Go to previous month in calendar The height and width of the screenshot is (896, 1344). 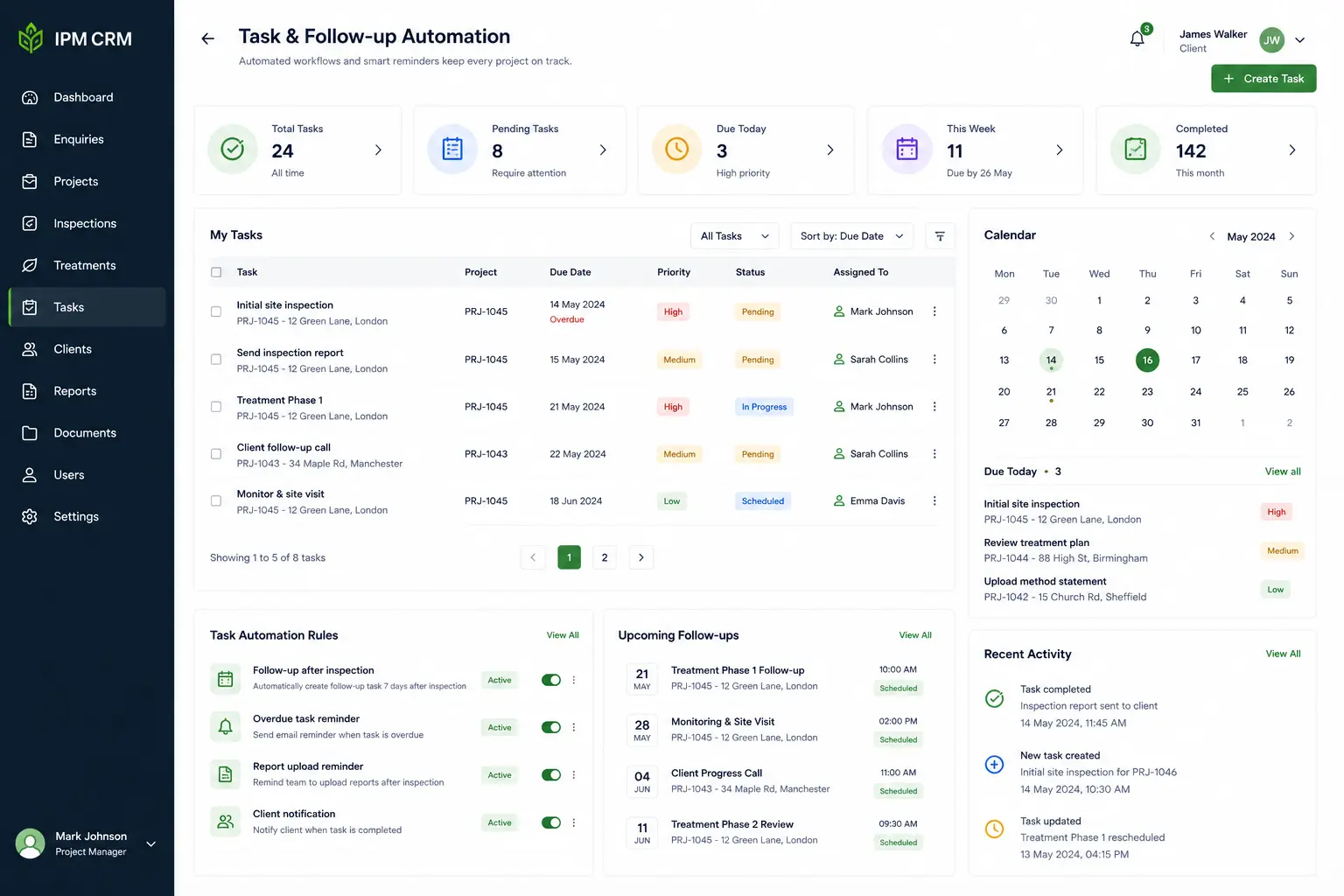tap(1212, 236)
